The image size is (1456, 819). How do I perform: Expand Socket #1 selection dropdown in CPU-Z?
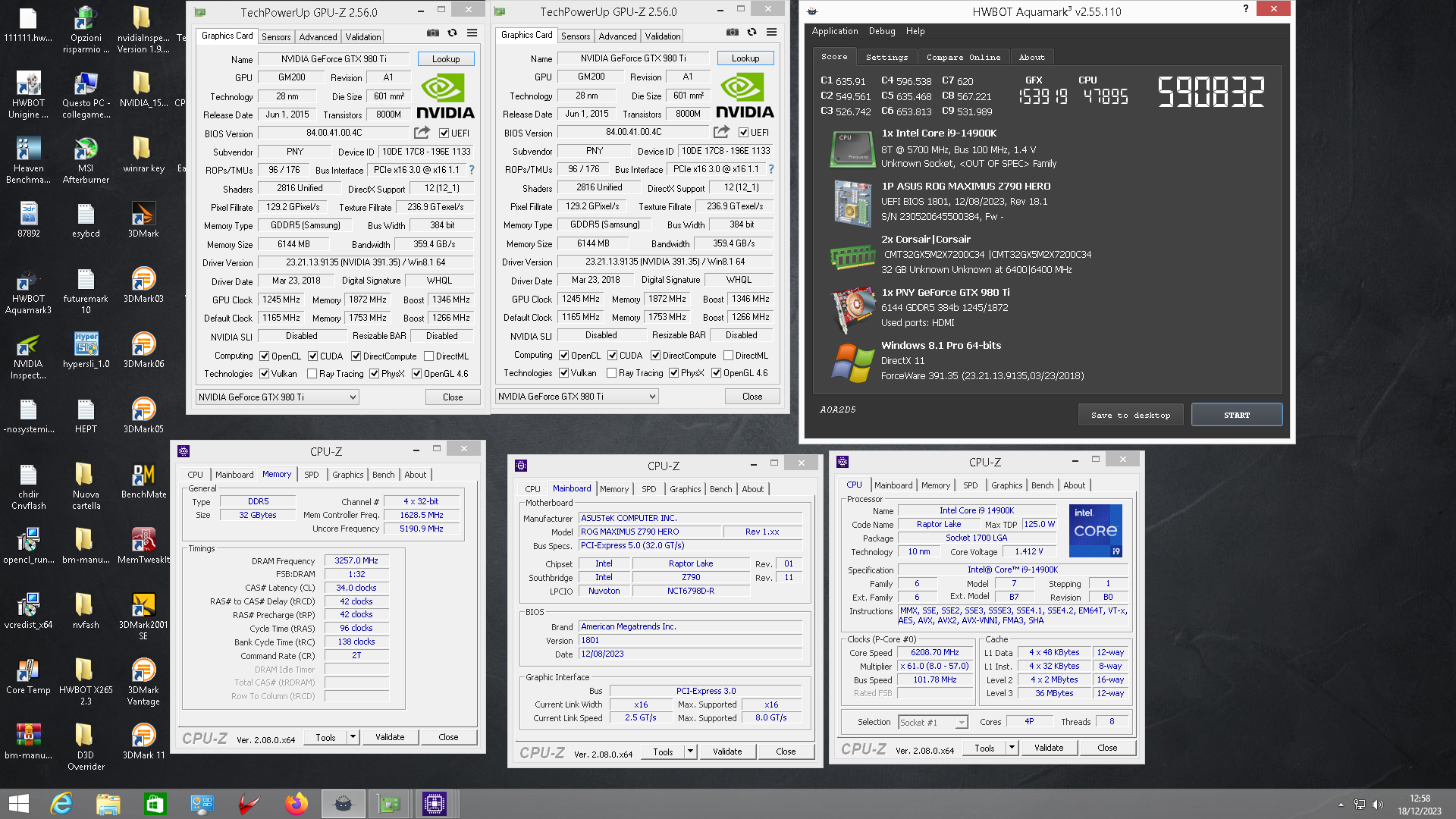point(962,723)
